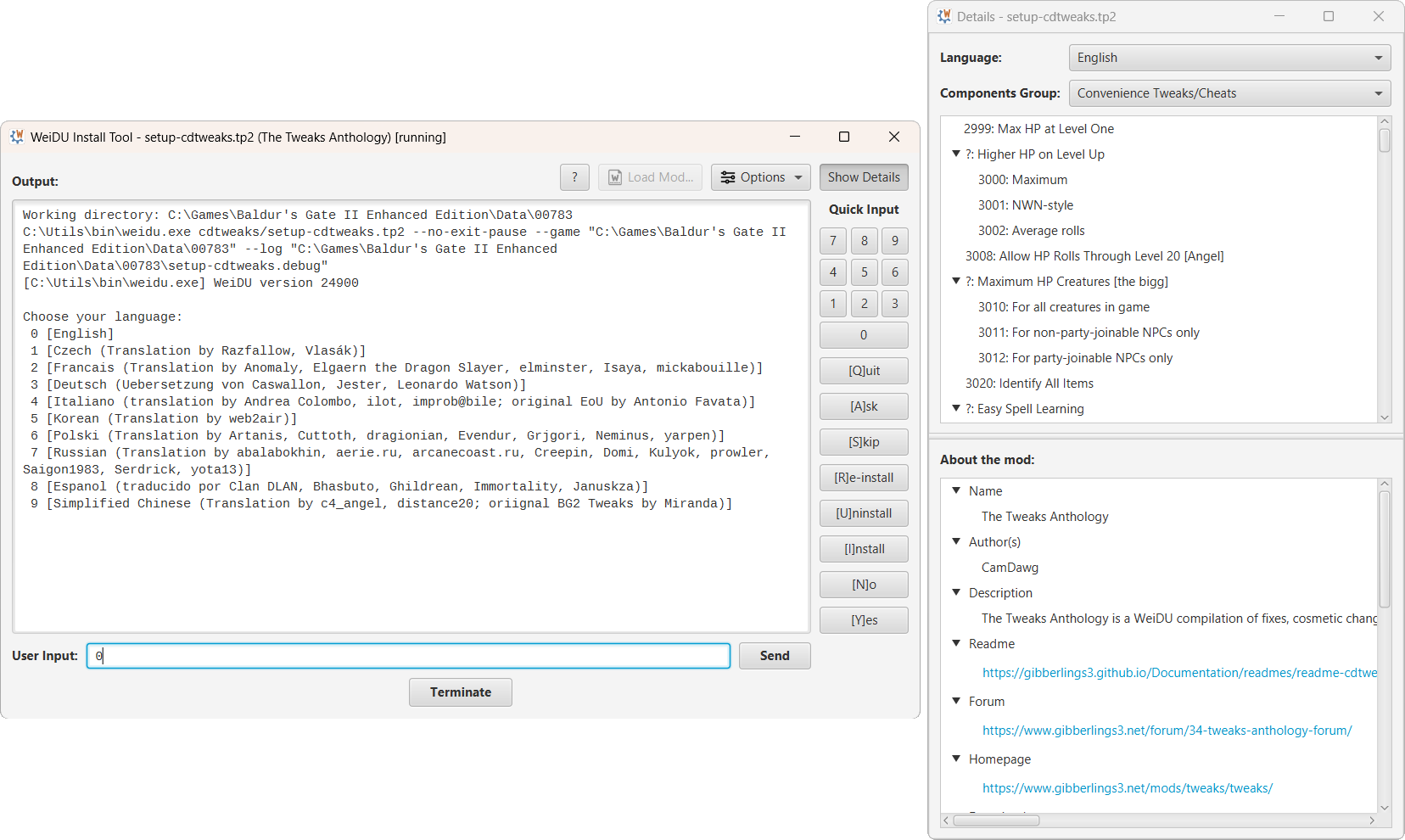Open the tweaks anthology forum link
Image resolution: width=1405 pixels, height=840 pixels.
click(1167, 731)
